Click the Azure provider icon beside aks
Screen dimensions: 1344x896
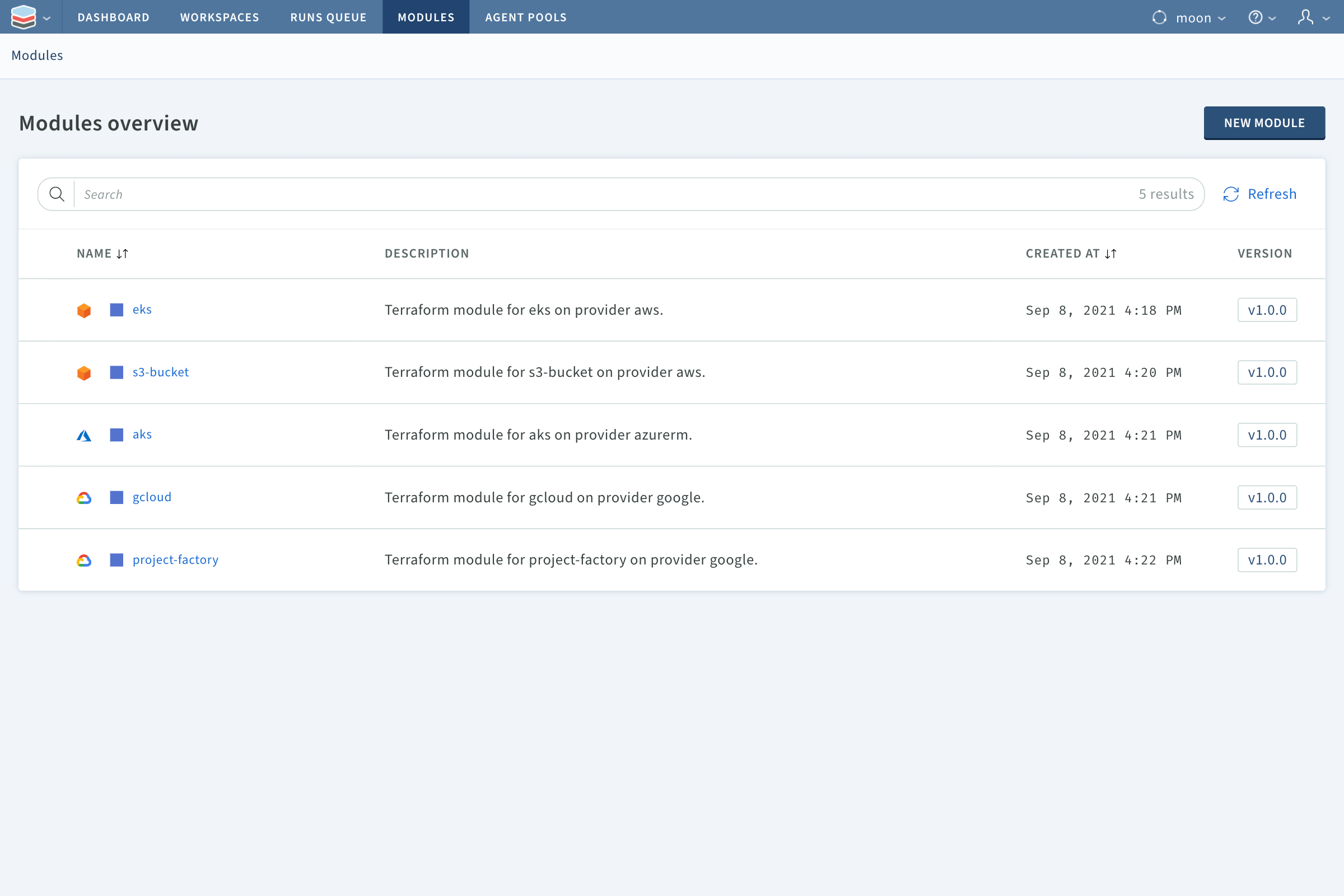tap(84, 435)
